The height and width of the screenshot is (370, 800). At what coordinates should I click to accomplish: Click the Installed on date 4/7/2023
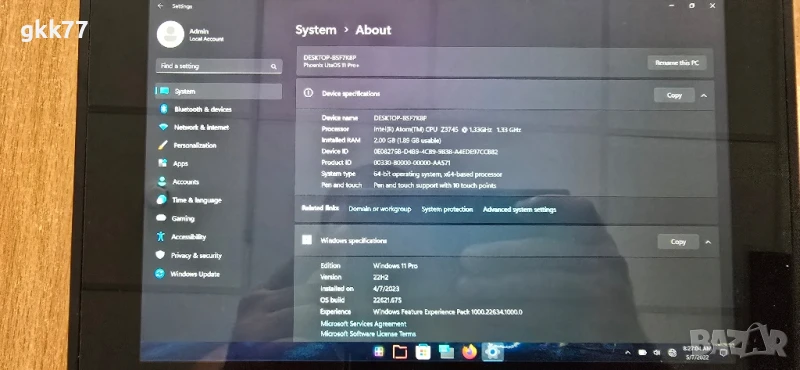(385, 288)
